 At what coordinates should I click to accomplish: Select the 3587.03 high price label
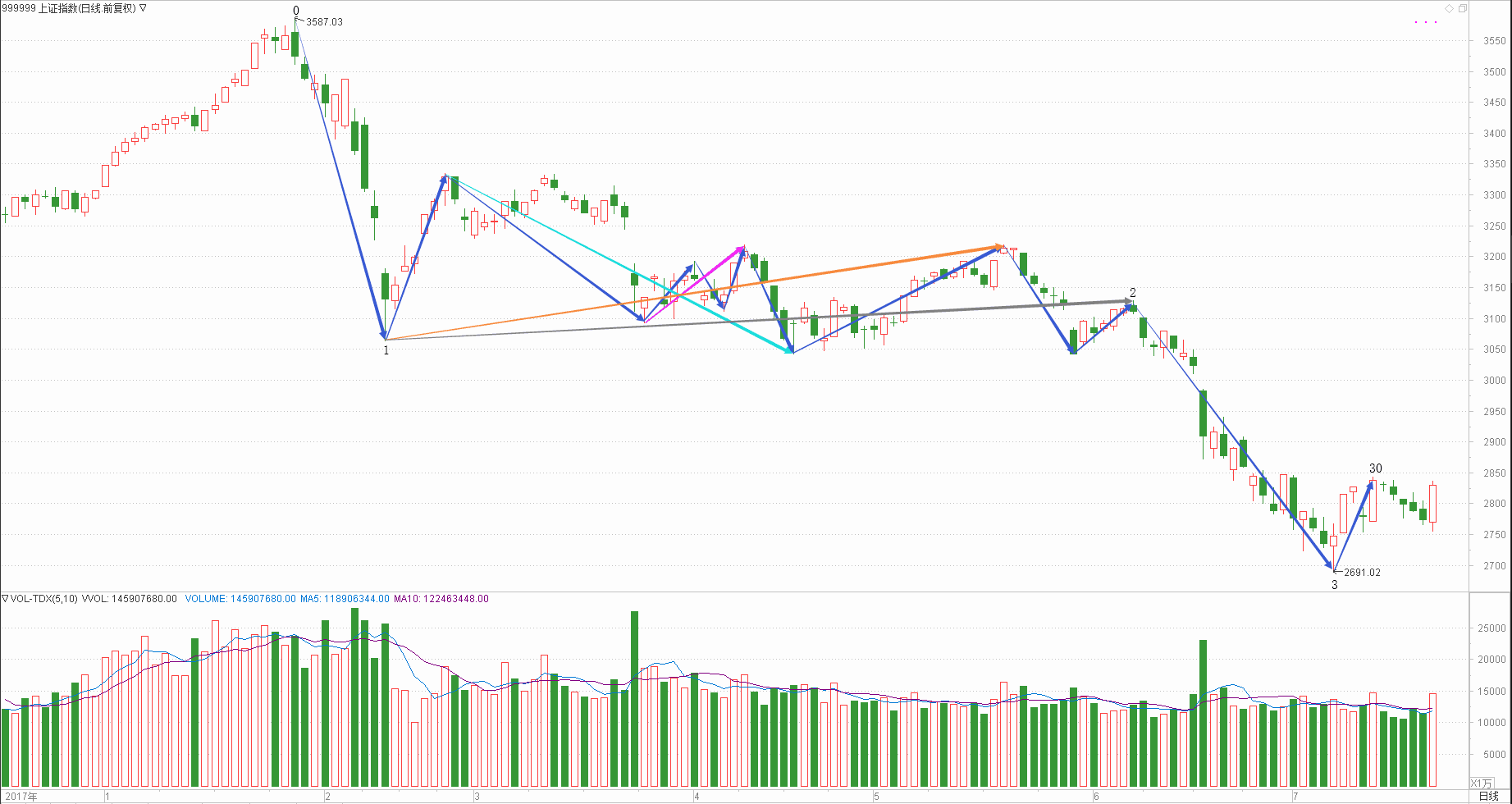point(324,22)
